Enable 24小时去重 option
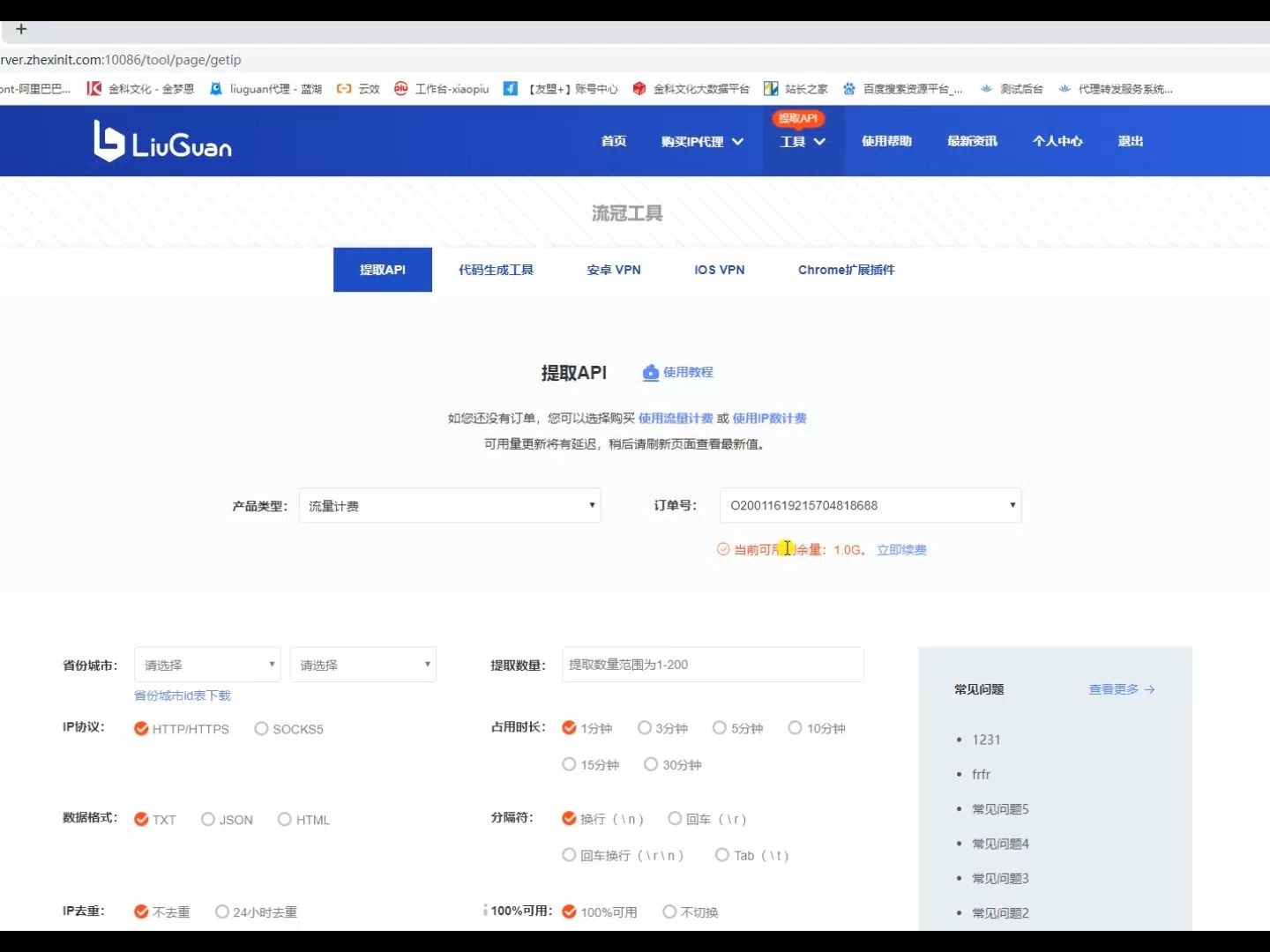Viewport: 1270px width, 952px height. (256, 912)
